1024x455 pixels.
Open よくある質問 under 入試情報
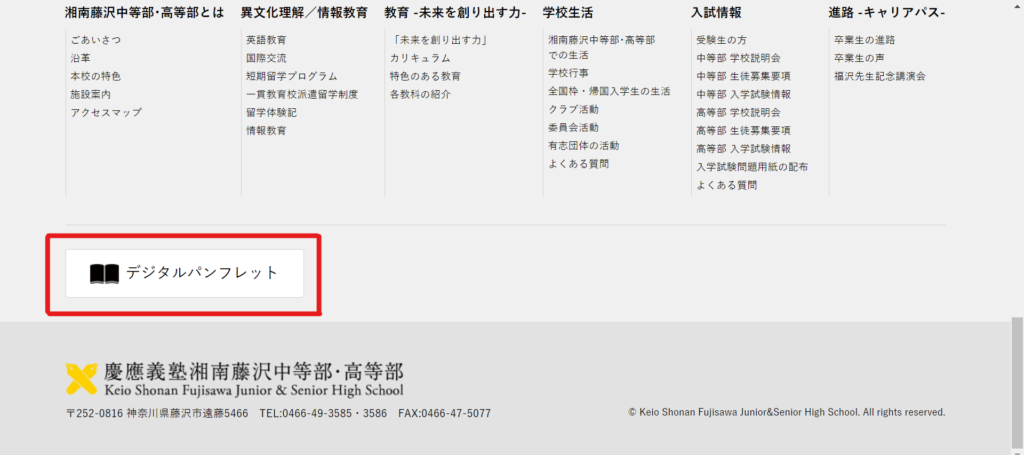tap(727, 185)
